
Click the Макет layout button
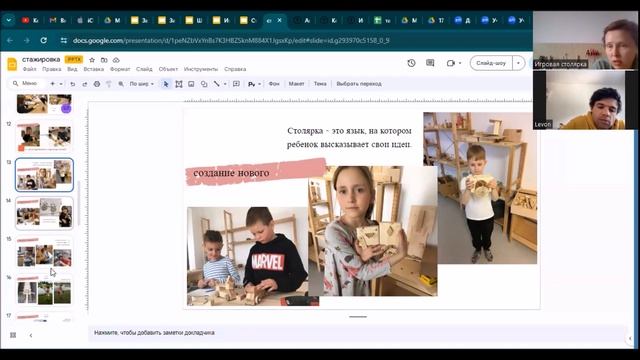point(296,84)
